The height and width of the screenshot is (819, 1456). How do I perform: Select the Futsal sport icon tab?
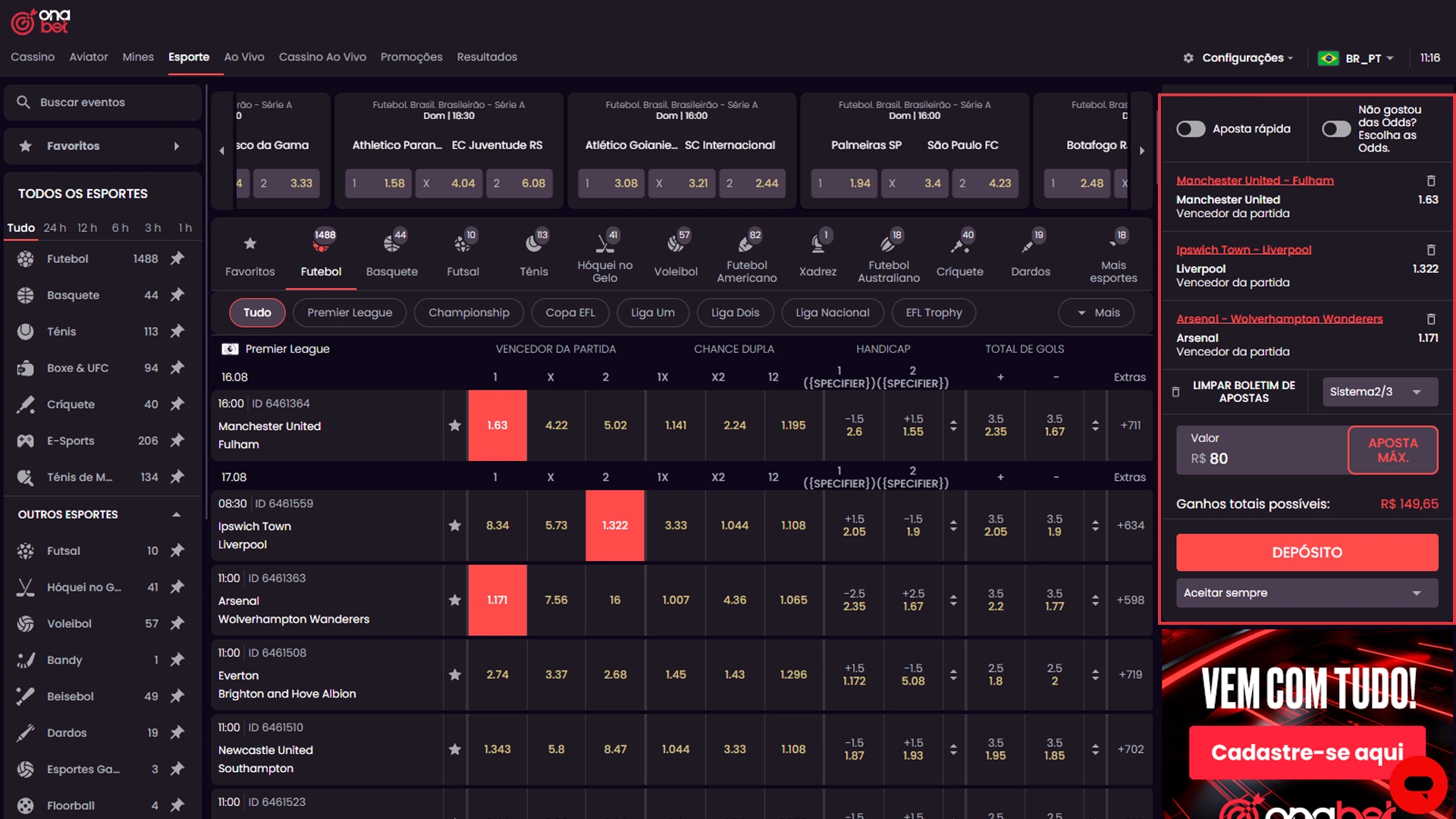point(463,254)
